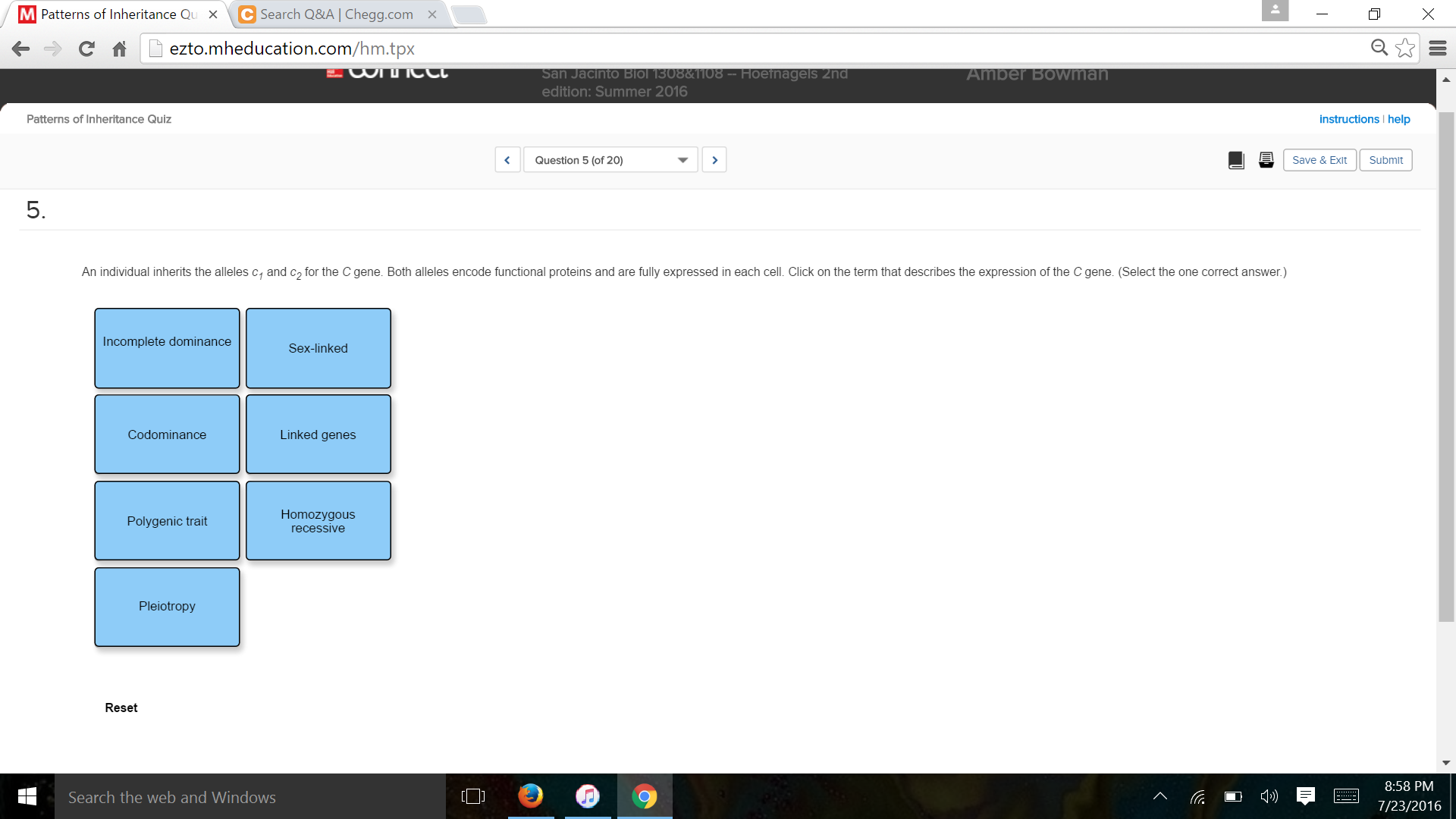Image resolution: width=1456 pixels, height=819 pixels.
Task: Select the Incomplete dominance answer choice
Action: point(167,347)
